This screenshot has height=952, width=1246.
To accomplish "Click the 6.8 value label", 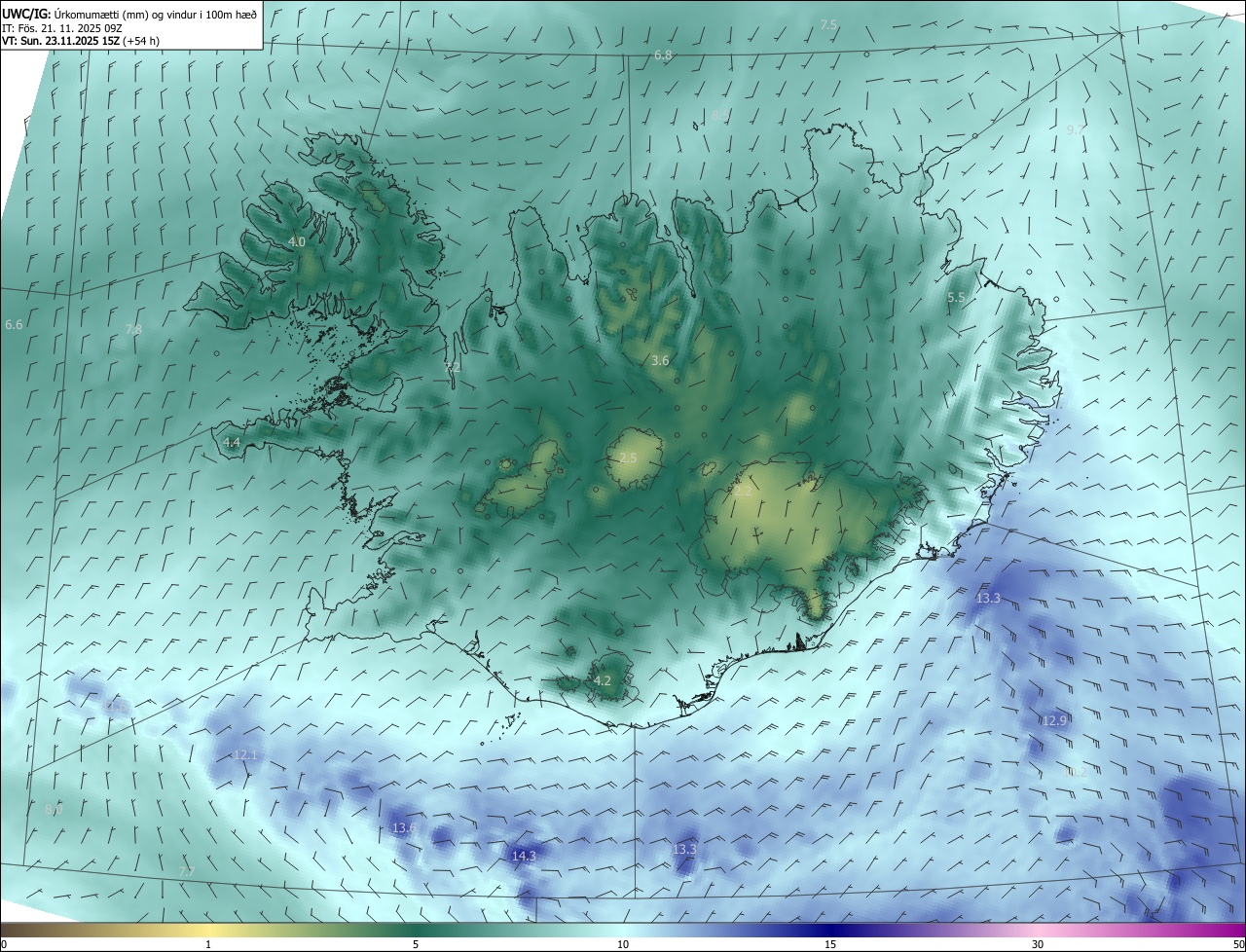I will 663,55.
